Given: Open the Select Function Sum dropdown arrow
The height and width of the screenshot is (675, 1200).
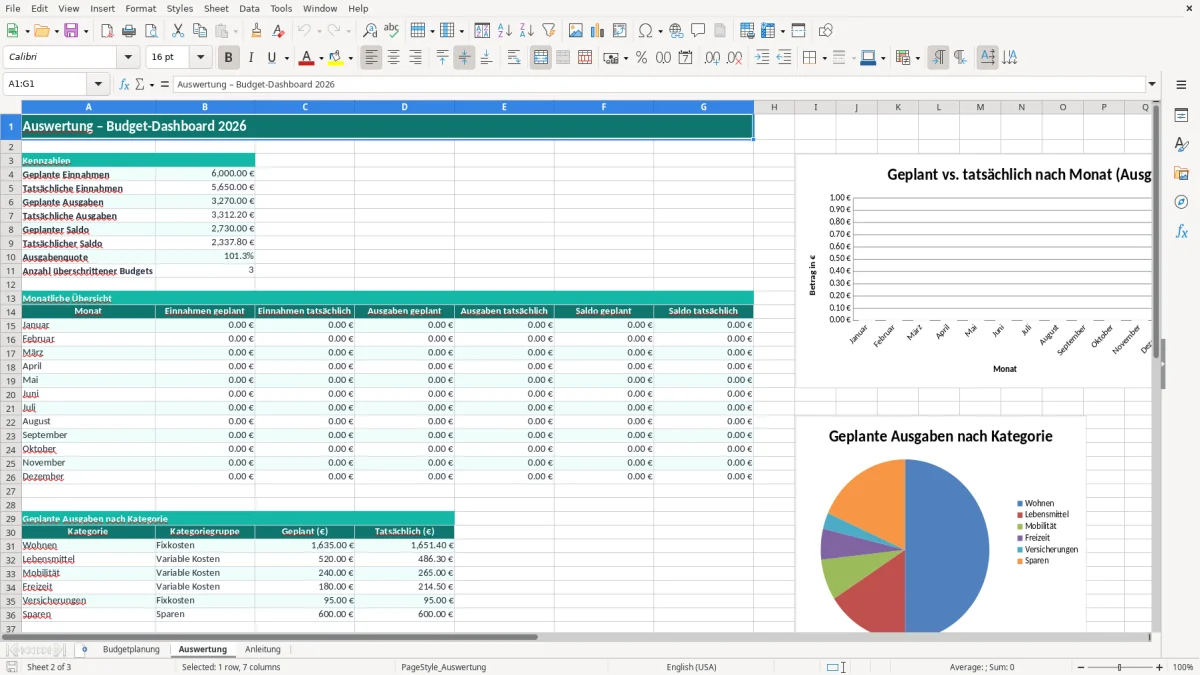Looking at the screenshot, I should [152, 85].
